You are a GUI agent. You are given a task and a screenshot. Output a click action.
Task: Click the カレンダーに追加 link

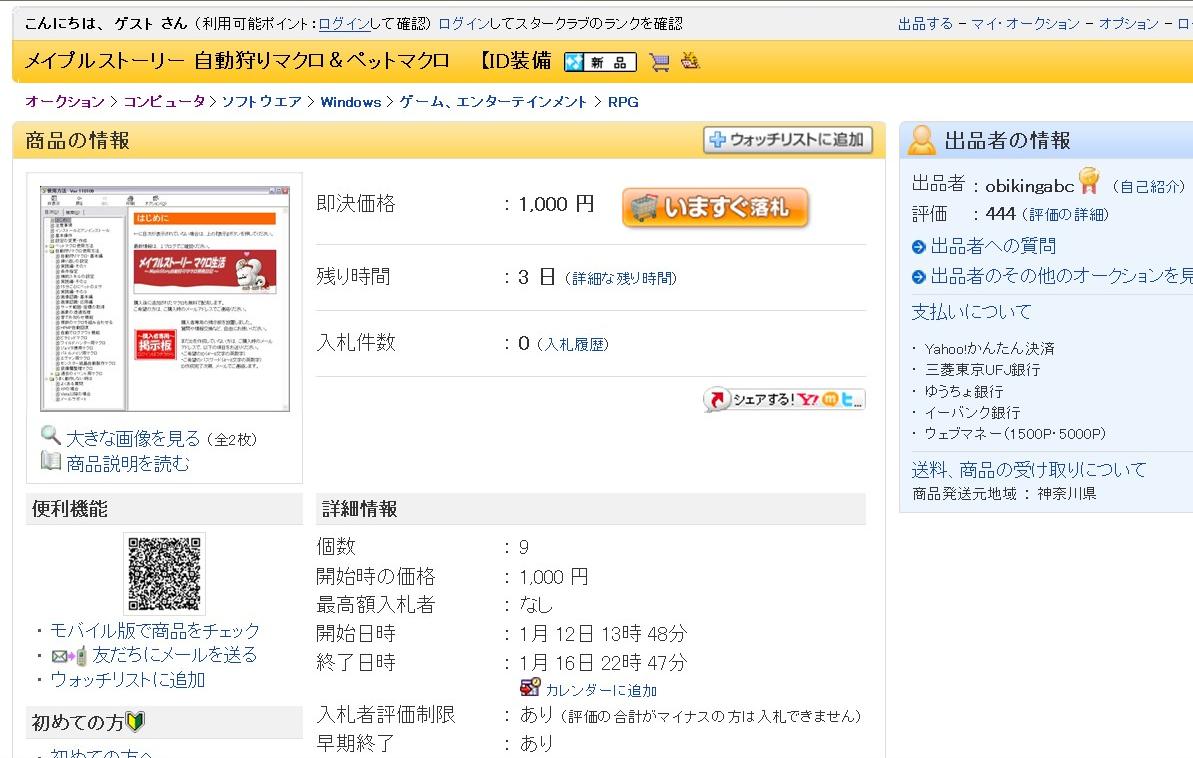601,690
